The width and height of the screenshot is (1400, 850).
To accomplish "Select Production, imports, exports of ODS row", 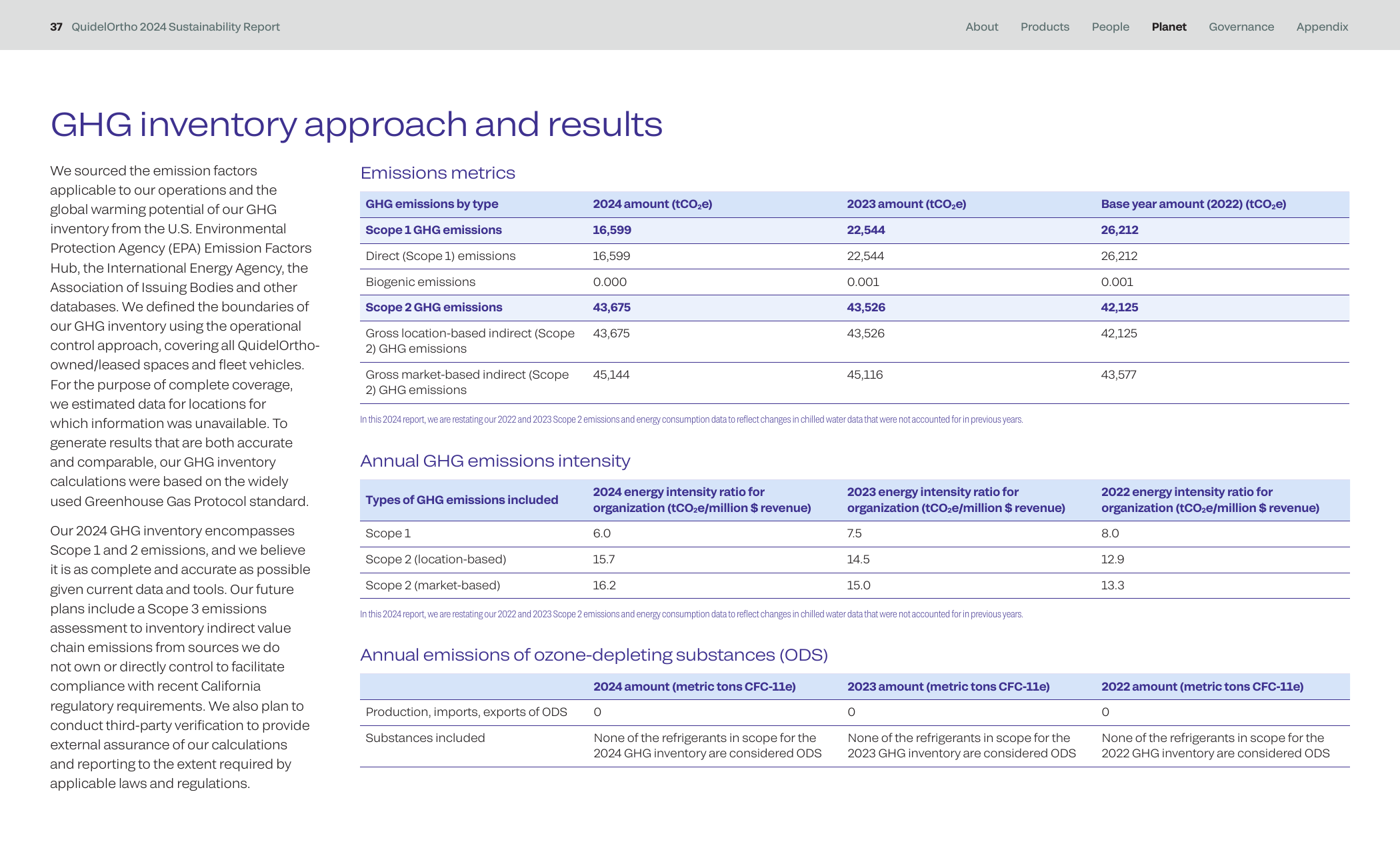I will [855, 712].
